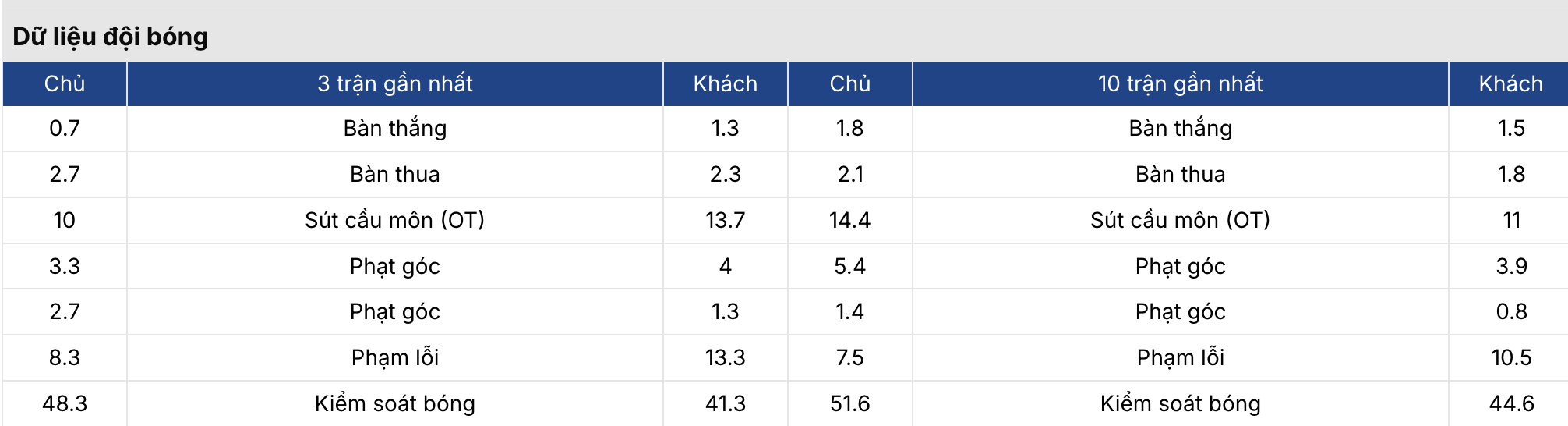Screen dimensions: 1568x426
Task: Click the 10.5 fouls value cell
Action: pos(1511,357)
